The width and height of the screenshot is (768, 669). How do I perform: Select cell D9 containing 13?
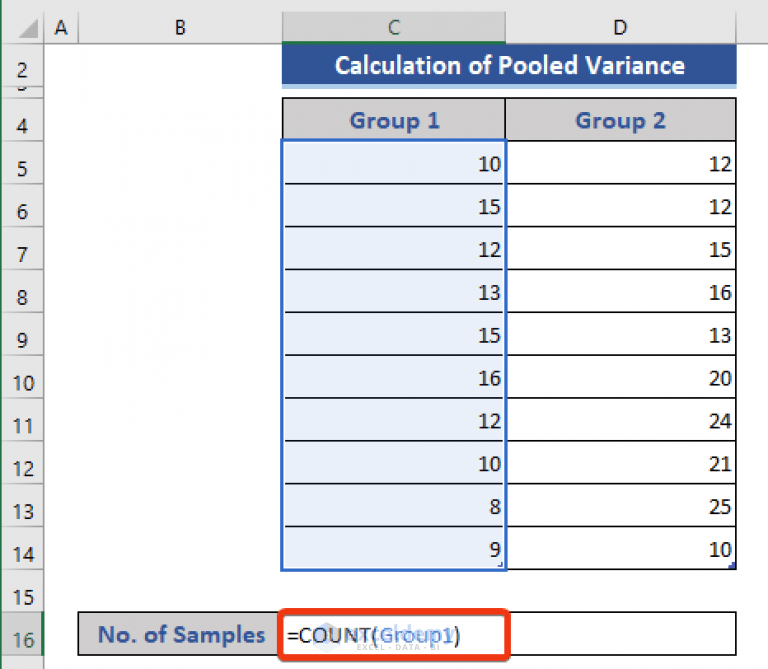click(621, 334)
